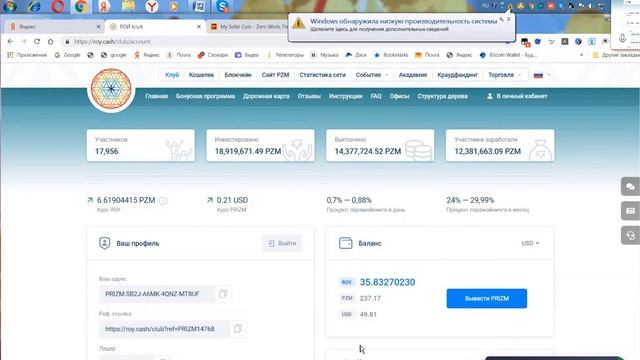Click the extension icon with a red badge
Viewport: 640px width, 360px height.
click(525, 42)
